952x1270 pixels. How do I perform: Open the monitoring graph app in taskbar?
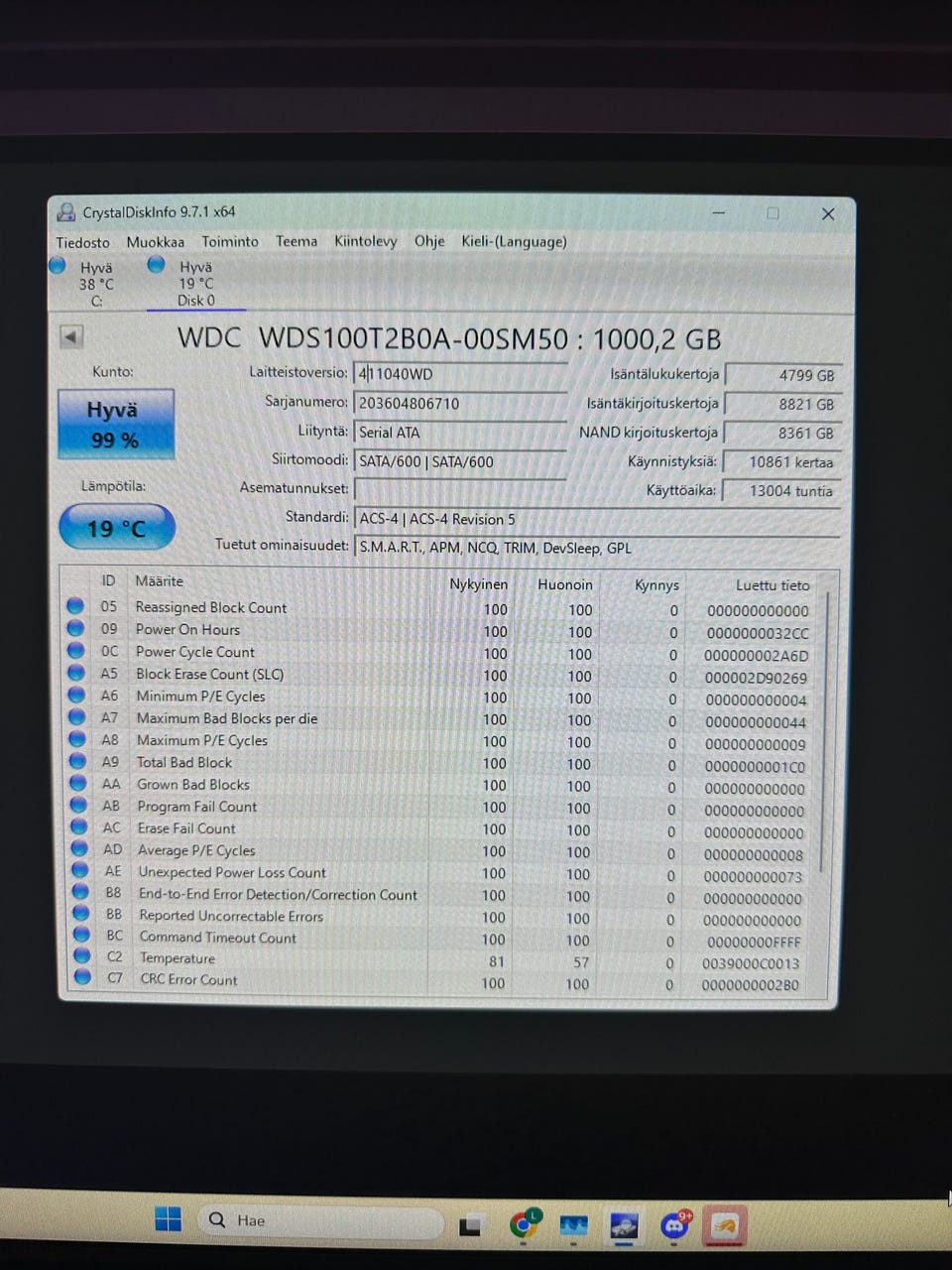click(574, 1226)
